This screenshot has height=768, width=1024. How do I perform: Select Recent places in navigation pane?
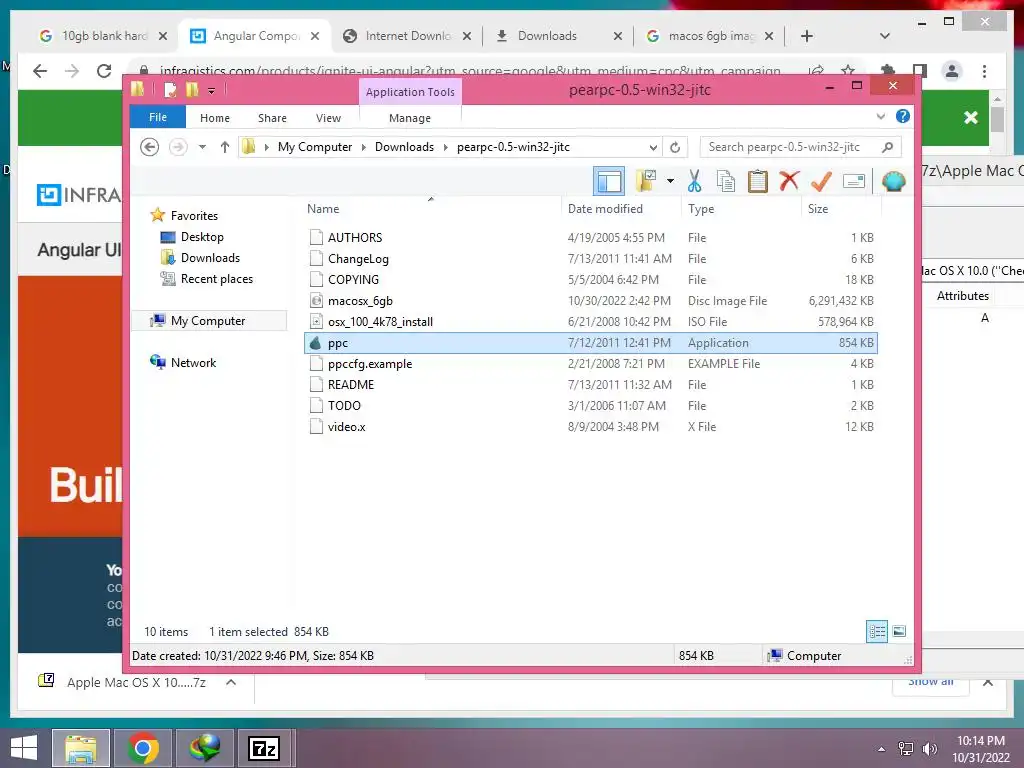point(216,279)
